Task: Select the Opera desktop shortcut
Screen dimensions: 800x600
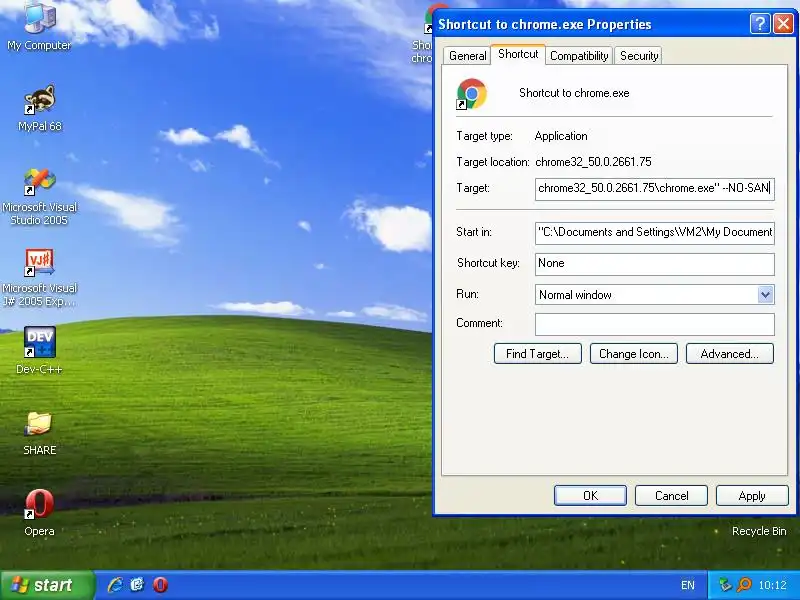Action: coord(39,512)
